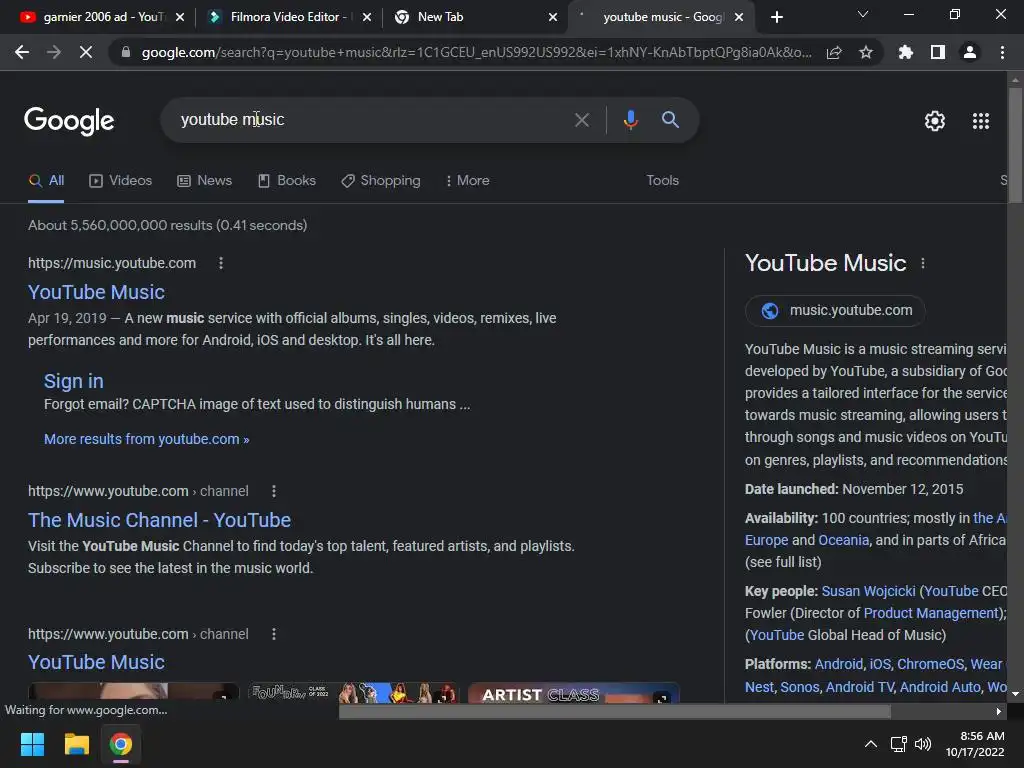Open the Google apps grid
Screen dimensions: 1024x768
(981, 121)
